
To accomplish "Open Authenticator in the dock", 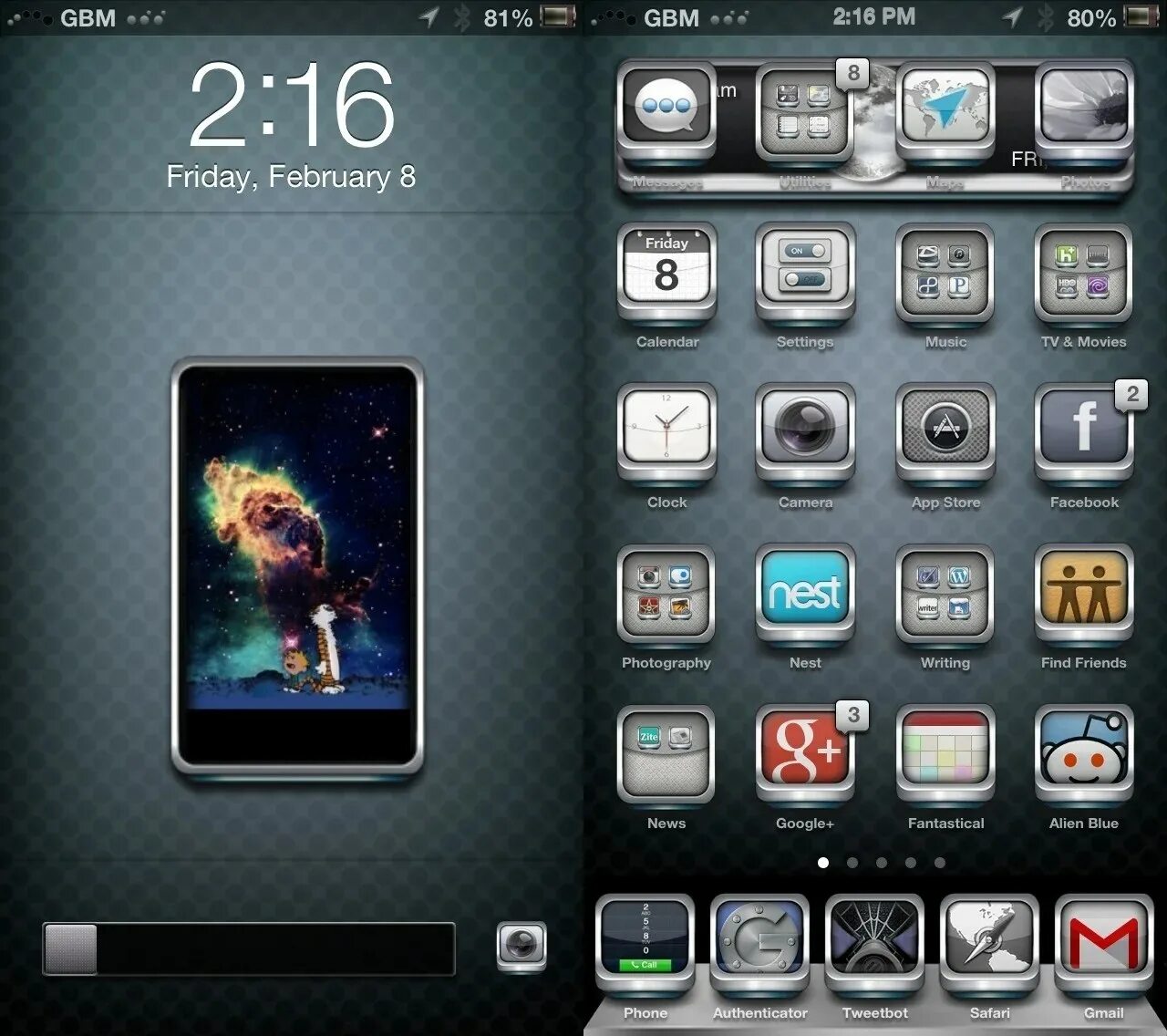I will point(760,944).
